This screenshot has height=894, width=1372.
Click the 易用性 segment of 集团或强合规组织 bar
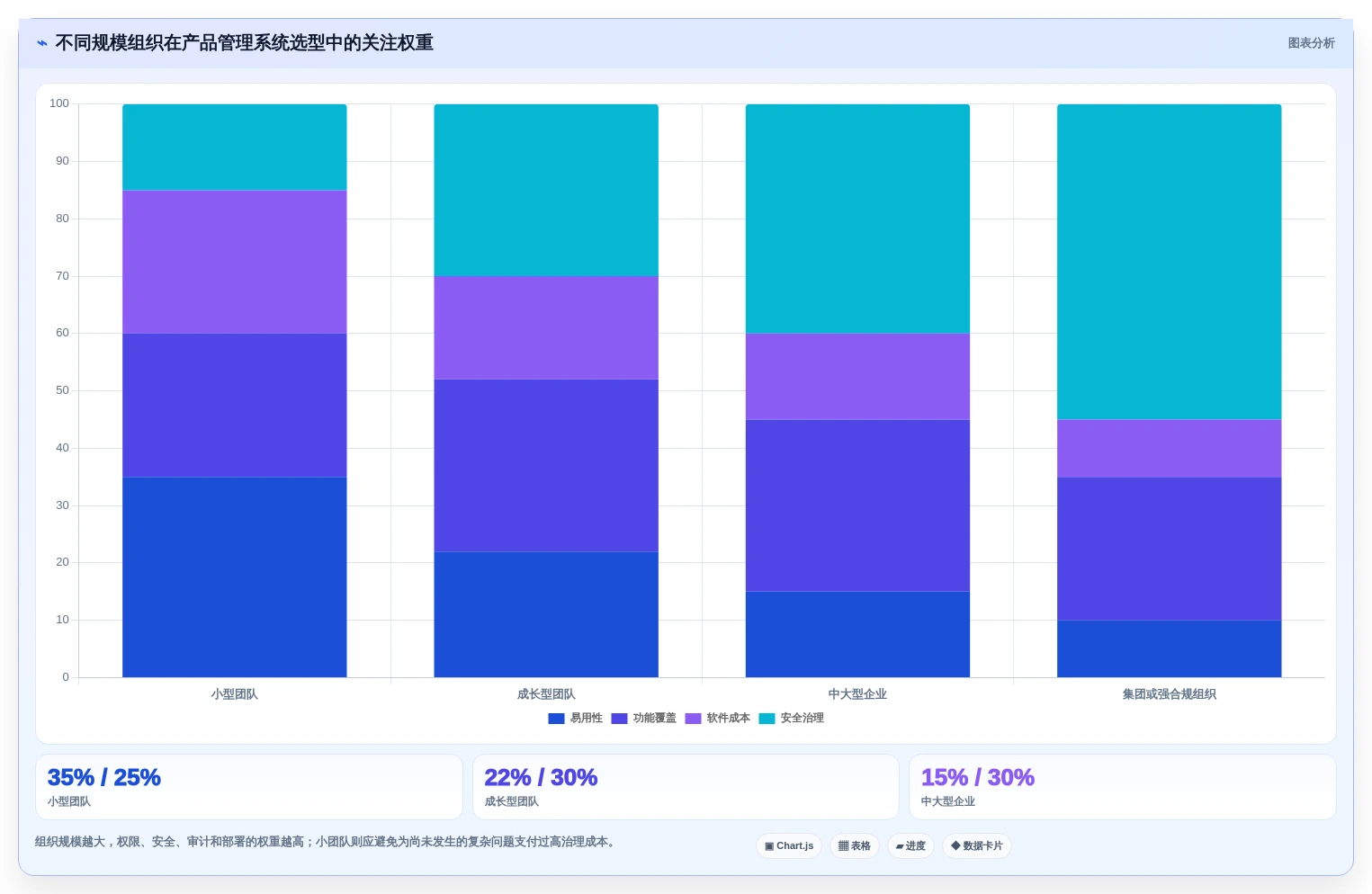(1170, 648)
